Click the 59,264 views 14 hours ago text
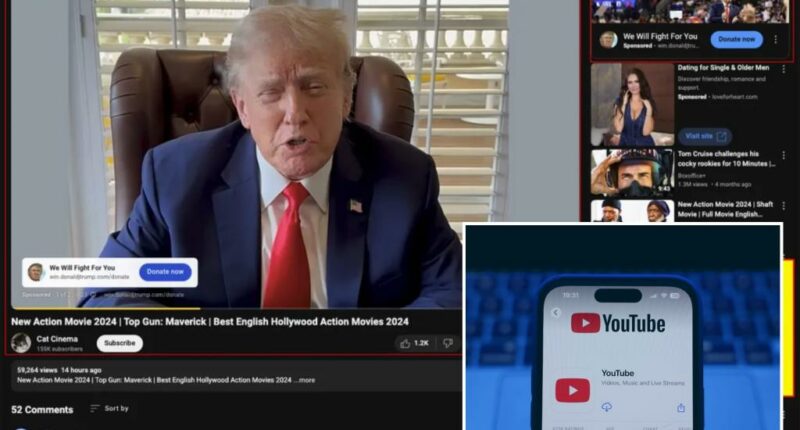 point(59,370)
